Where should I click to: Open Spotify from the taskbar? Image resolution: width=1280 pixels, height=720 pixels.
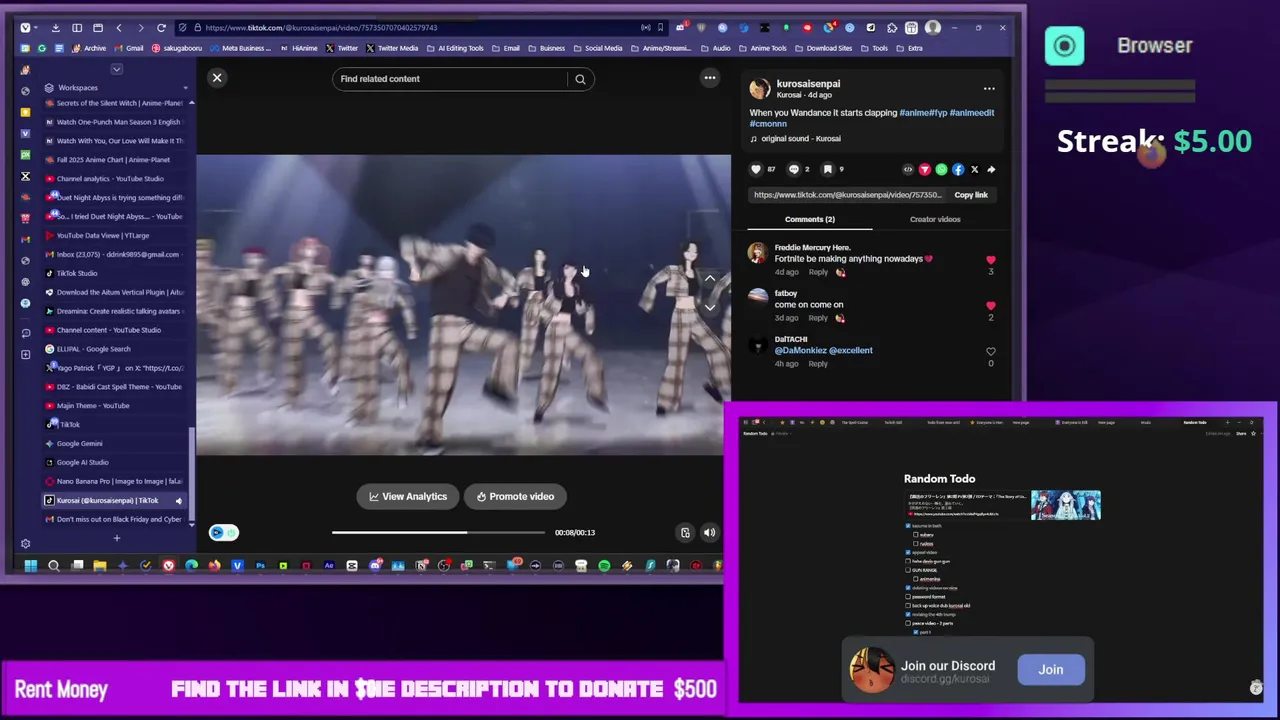point(604,566)
